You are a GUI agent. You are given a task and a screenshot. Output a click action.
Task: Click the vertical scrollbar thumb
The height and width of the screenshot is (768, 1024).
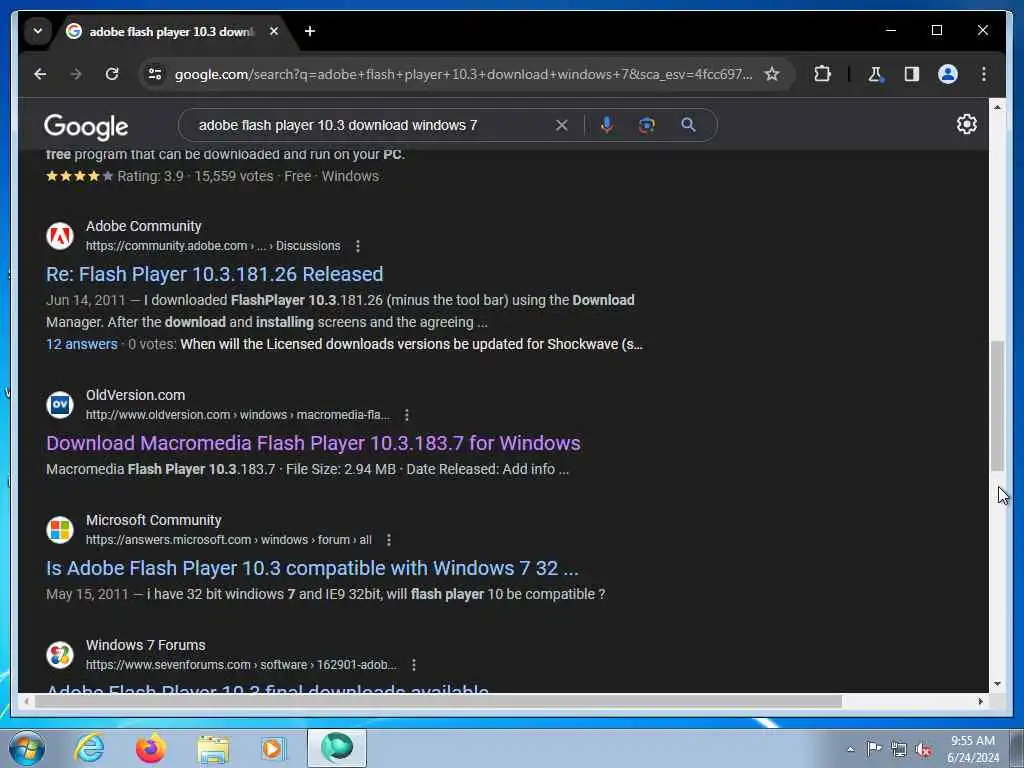(997, 405)
